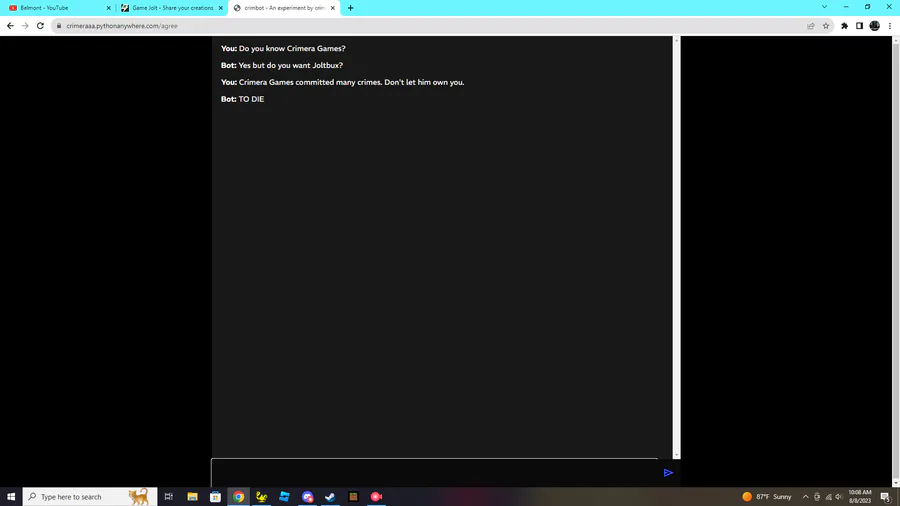Click the taskbar search box
The width and height of the screenshot is (900, 506).
pyautogui.click(x=90, y=497)
